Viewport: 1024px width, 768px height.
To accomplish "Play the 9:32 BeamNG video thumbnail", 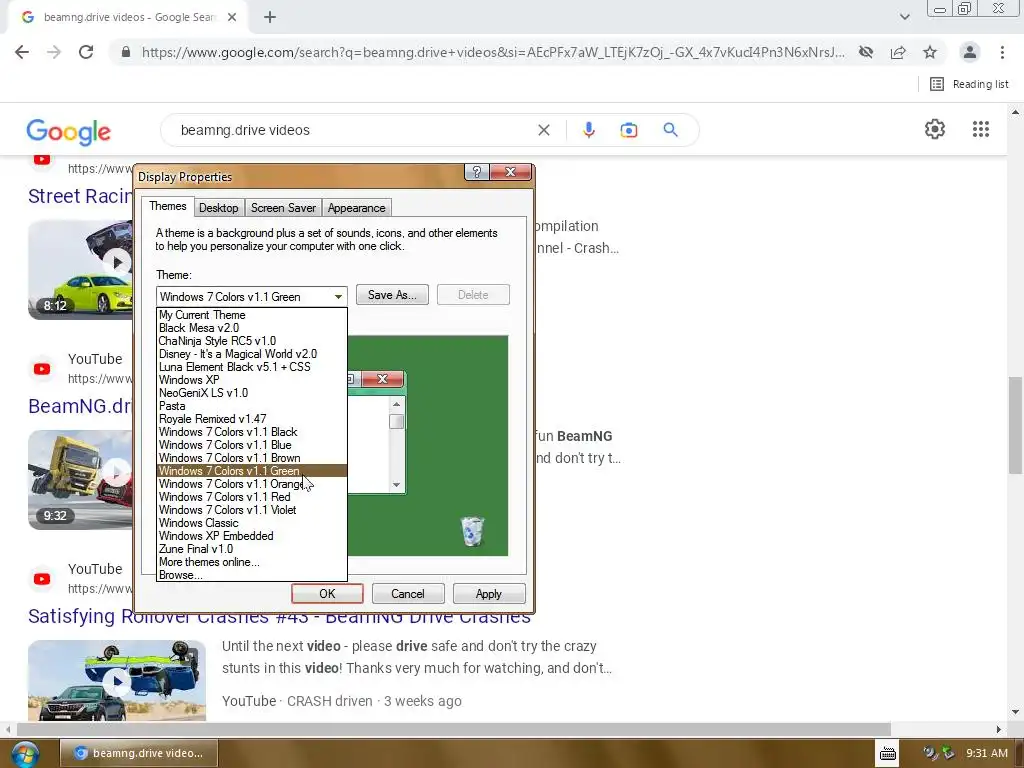I will [80, 479].
